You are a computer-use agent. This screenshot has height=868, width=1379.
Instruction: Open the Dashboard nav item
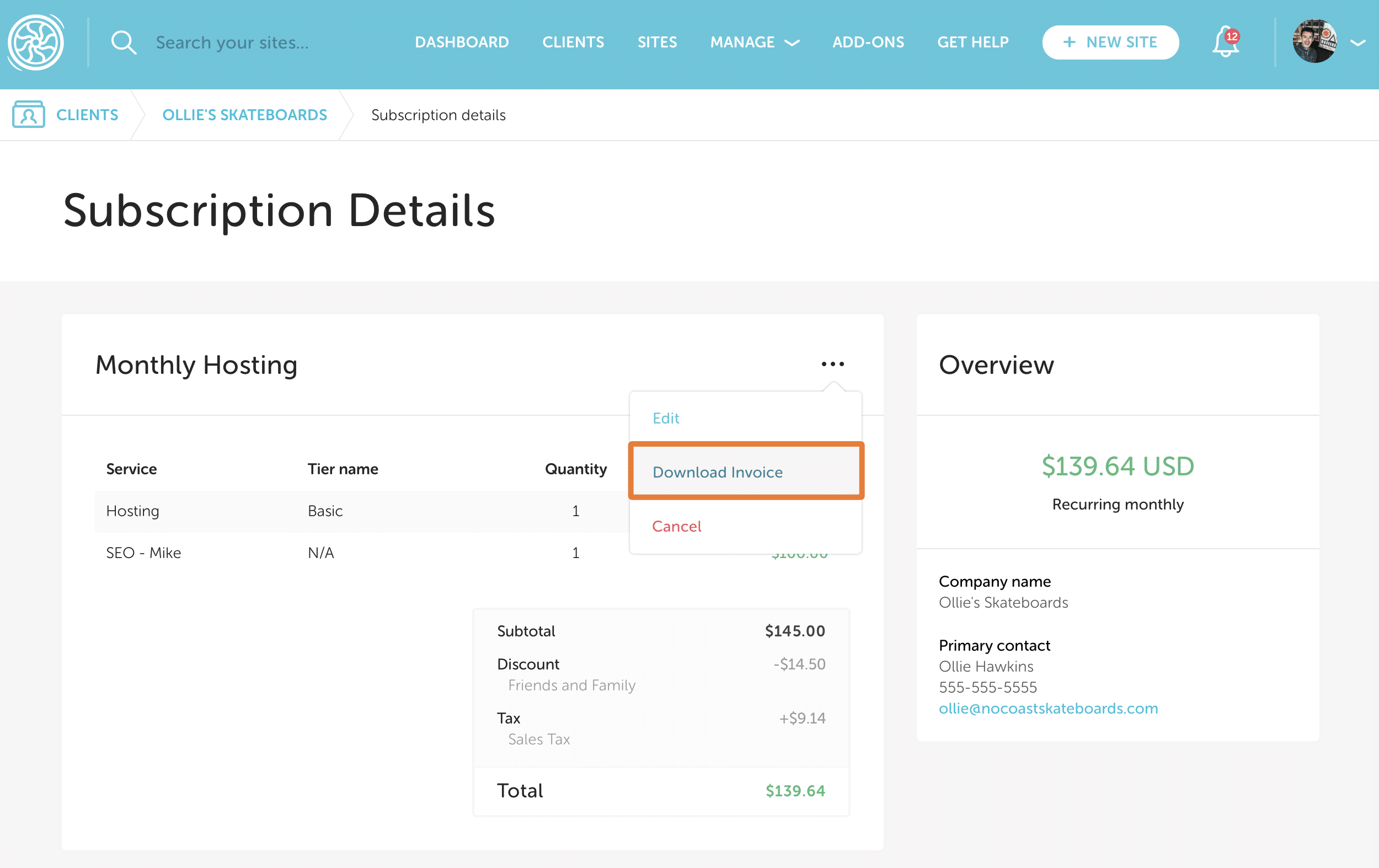click(462, 42)
